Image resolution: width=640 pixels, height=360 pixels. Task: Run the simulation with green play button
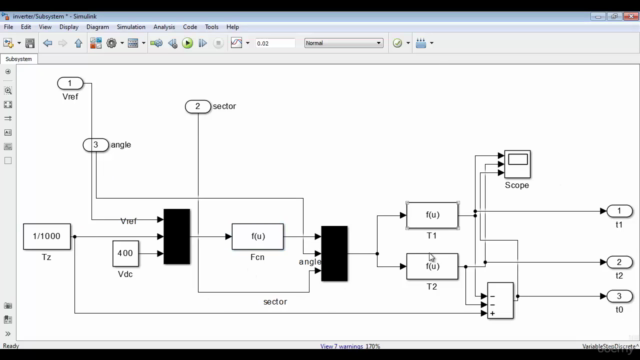[x=187, y=43]
